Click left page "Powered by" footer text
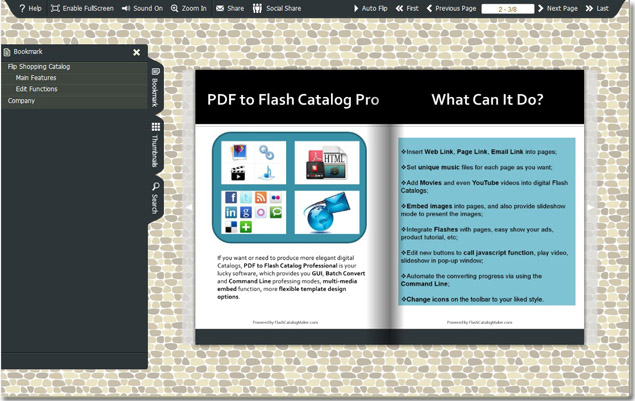This screenshot has width=635, height=401. pyautogui.click(x=285, y=322)
